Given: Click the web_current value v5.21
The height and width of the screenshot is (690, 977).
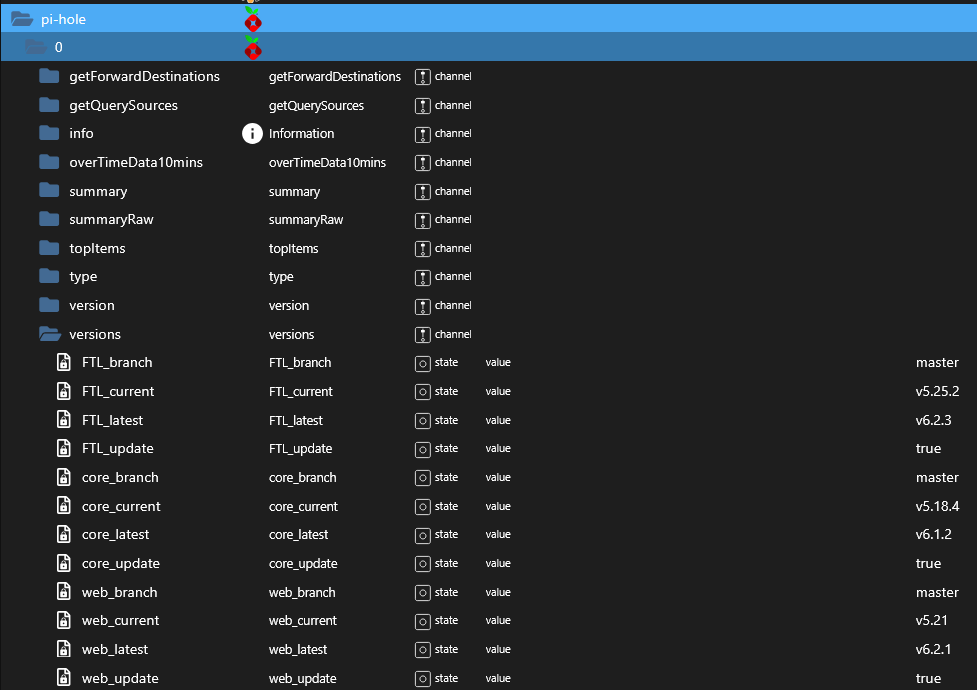Looking at the screenshot, I should tap(932, 620).
